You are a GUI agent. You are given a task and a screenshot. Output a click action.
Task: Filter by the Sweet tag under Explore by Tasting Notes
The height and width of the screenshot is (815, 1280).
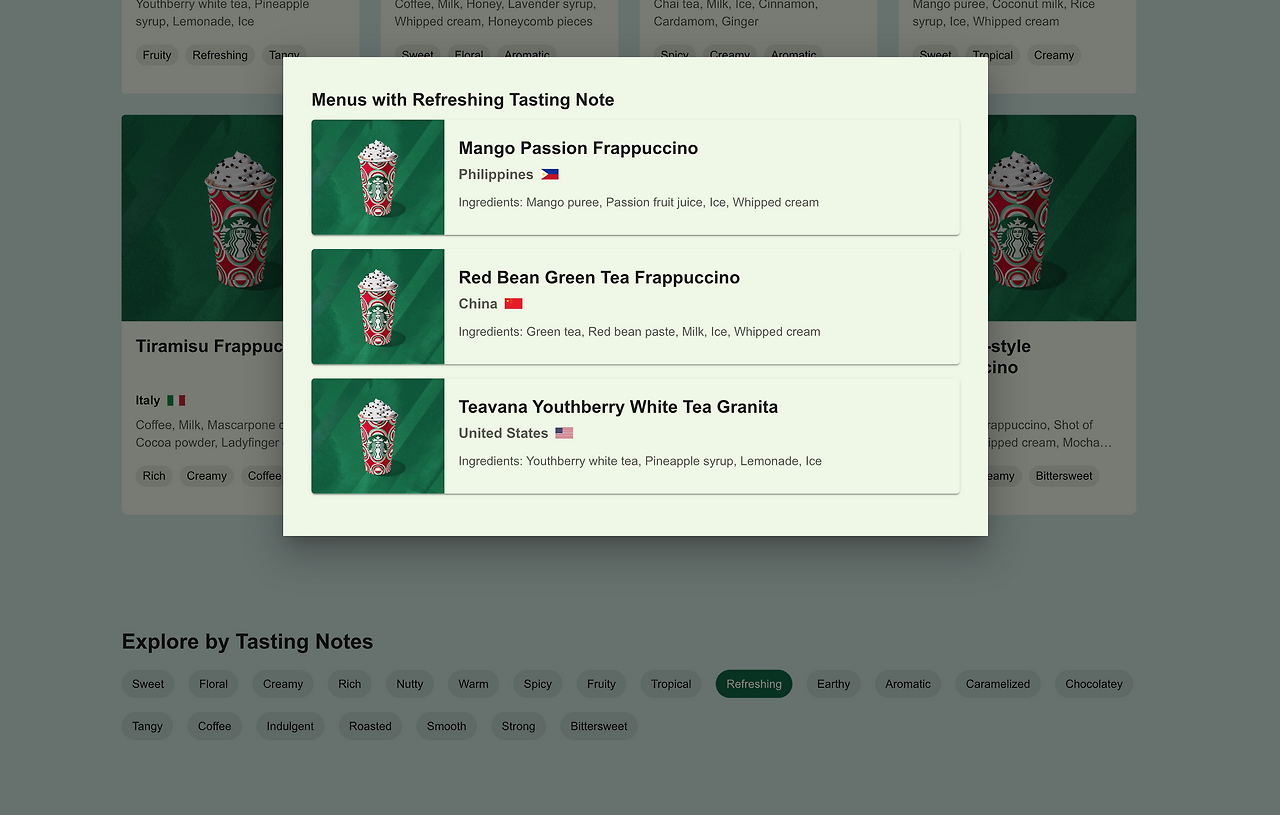(x=148, y=684)
